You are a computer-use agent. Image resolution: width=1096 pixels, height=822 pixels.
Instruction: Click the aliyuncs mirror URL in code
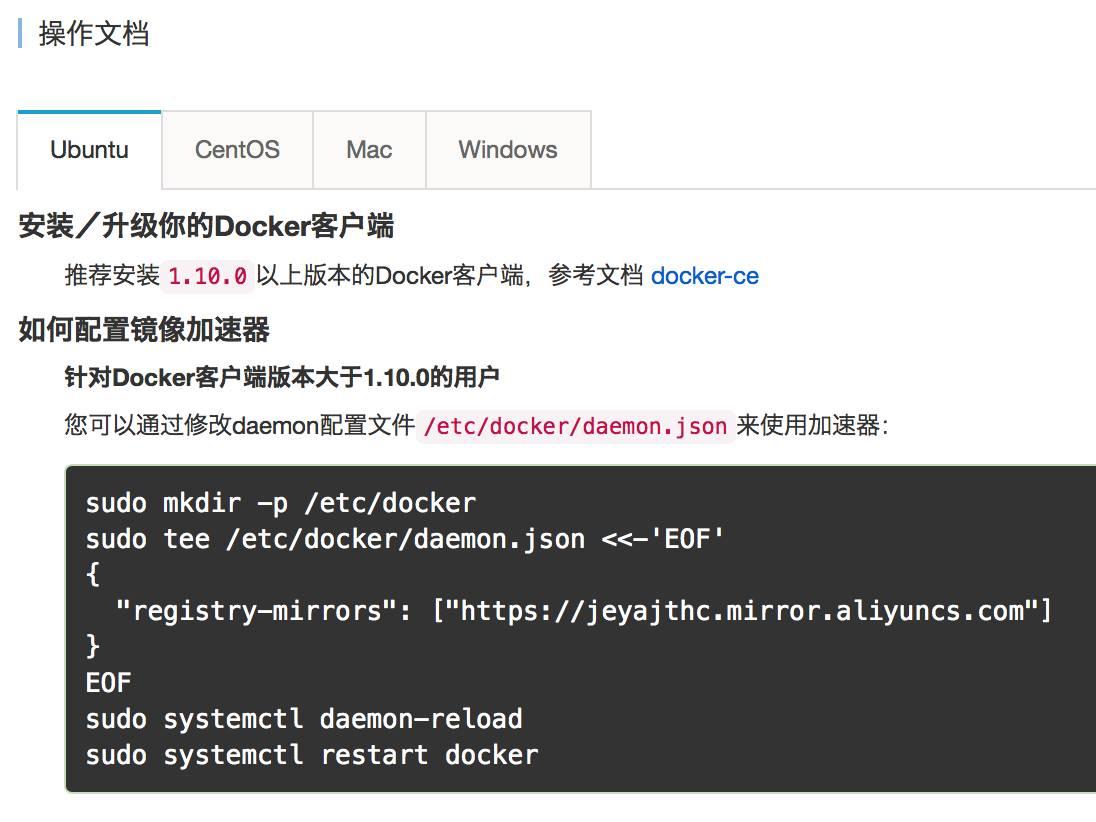click(742, 610)
